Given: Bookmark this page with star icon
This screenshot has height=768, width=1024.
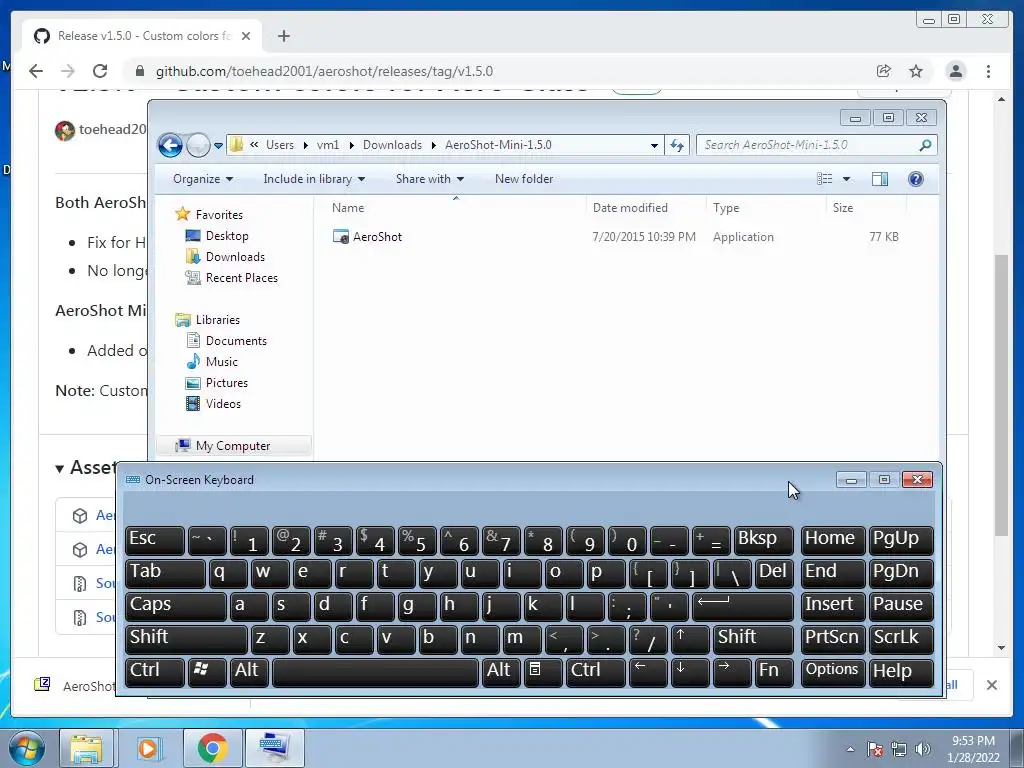Looking at the screenshot, I should [x=916, y=71].
